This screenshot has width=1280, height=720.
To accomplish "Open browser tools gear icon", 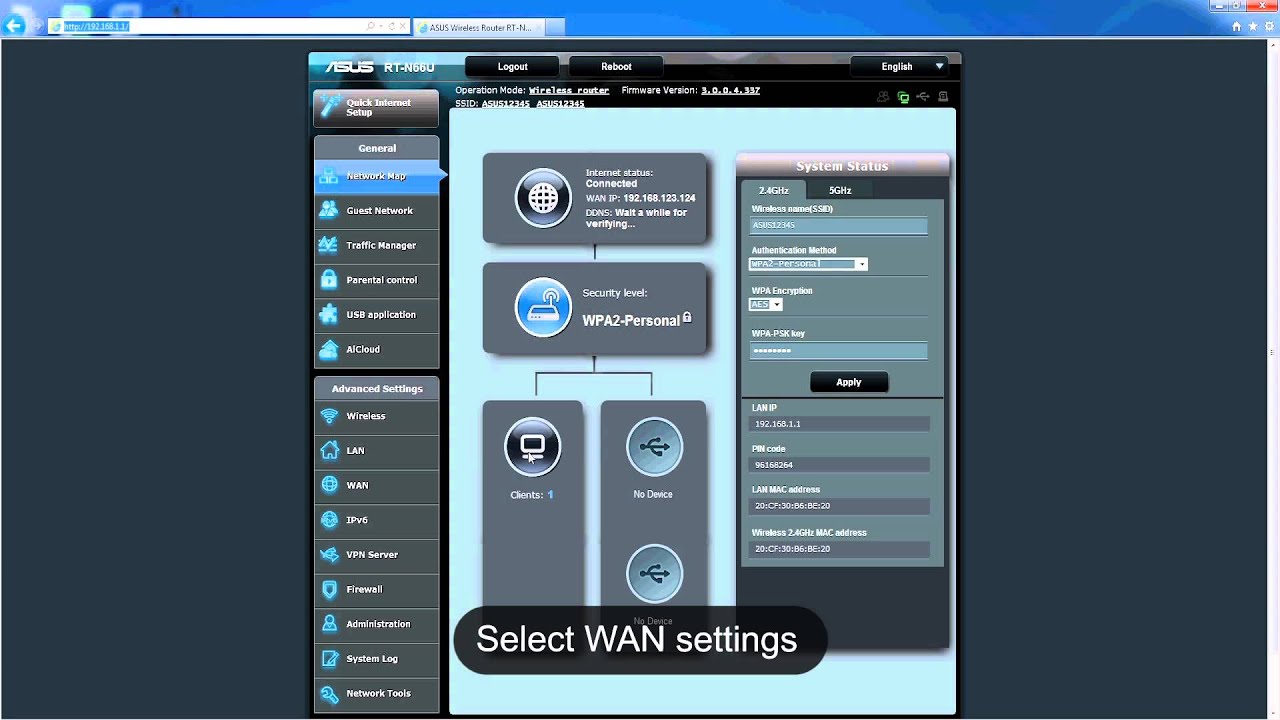I will pyautogui.click(x=1270, y=27).
